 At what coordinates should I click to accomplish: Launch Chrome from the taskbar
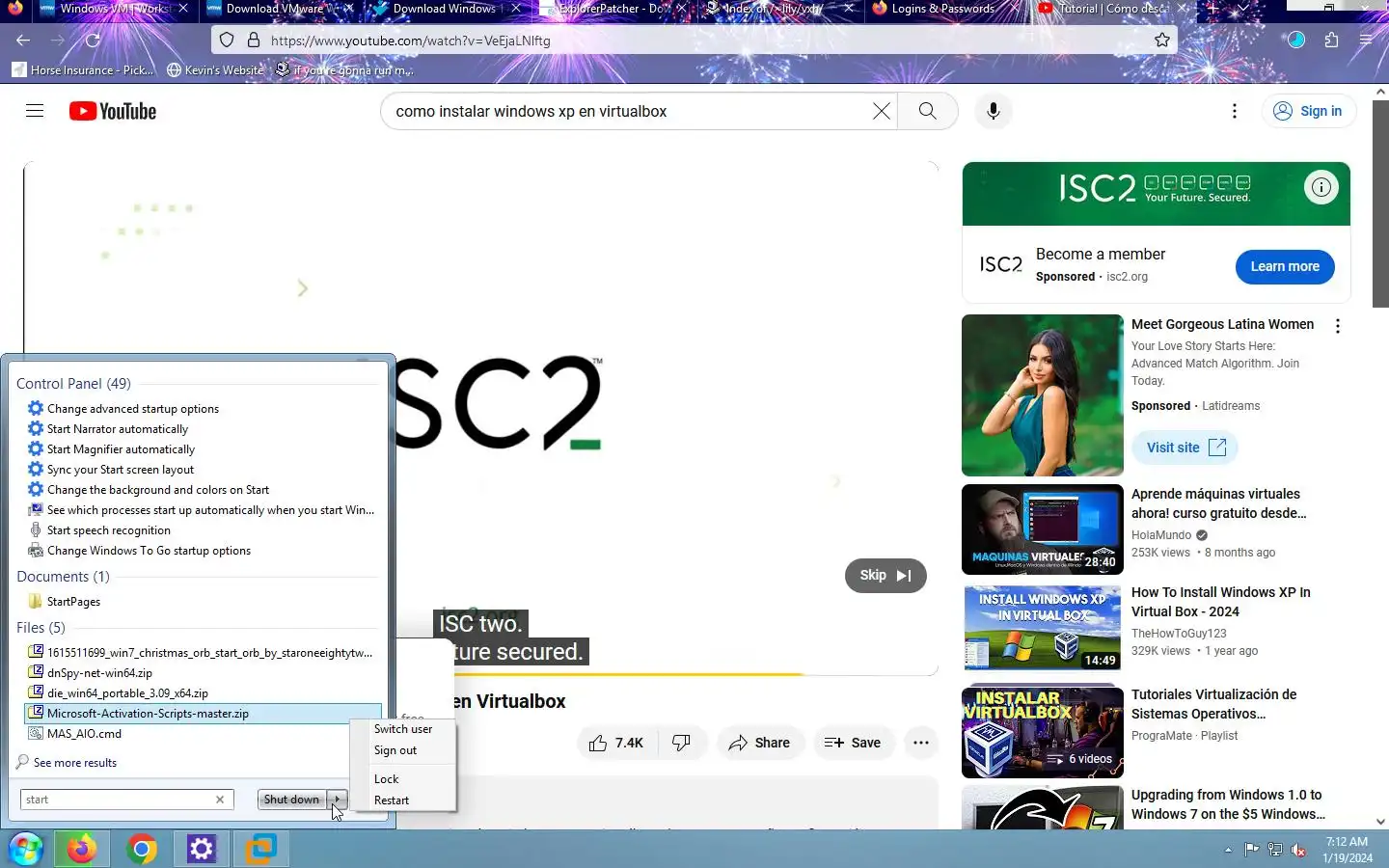(x=142, y=849)
